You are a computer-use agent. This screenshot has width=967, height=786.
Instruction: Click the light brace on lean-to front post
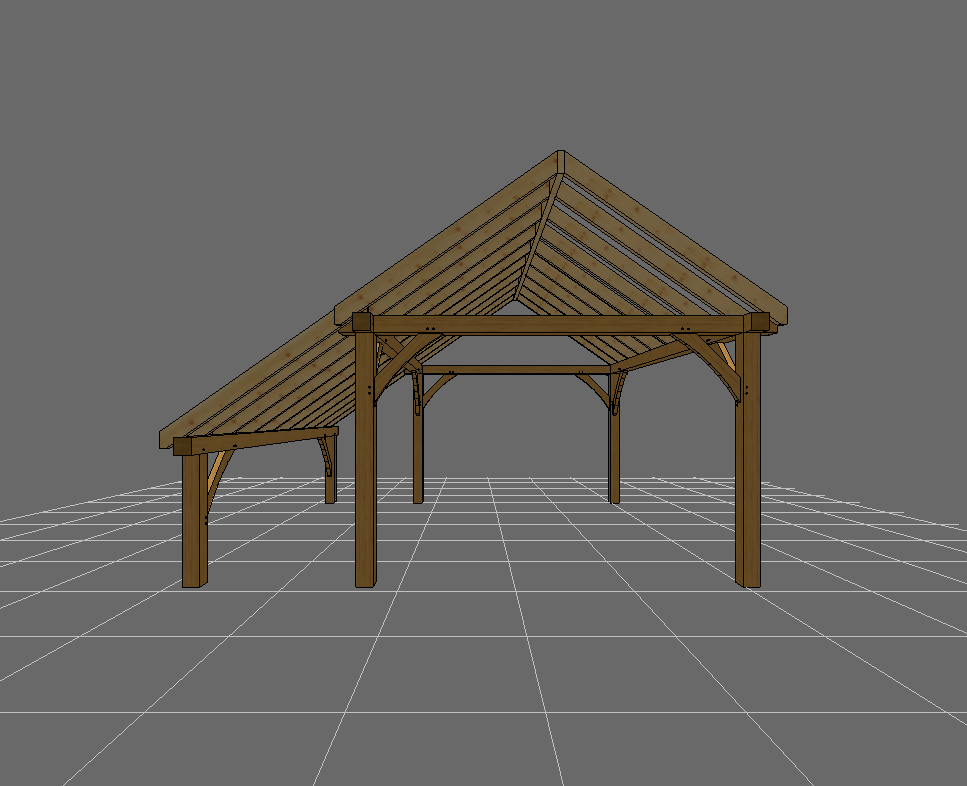[x=215, y=468]
